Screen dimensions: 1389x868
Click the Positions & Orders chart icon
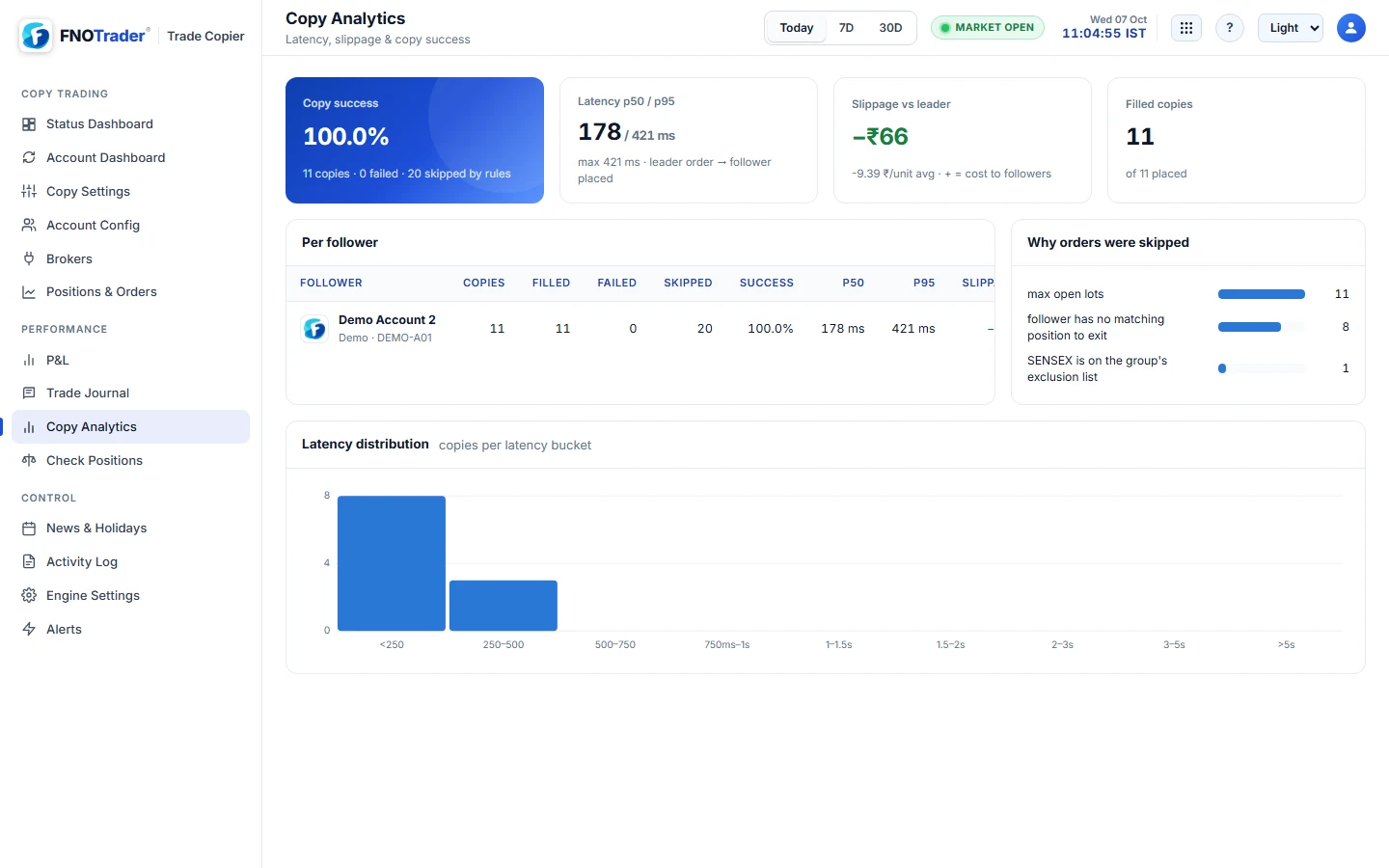pyautogui.click(x=29, y=292)
